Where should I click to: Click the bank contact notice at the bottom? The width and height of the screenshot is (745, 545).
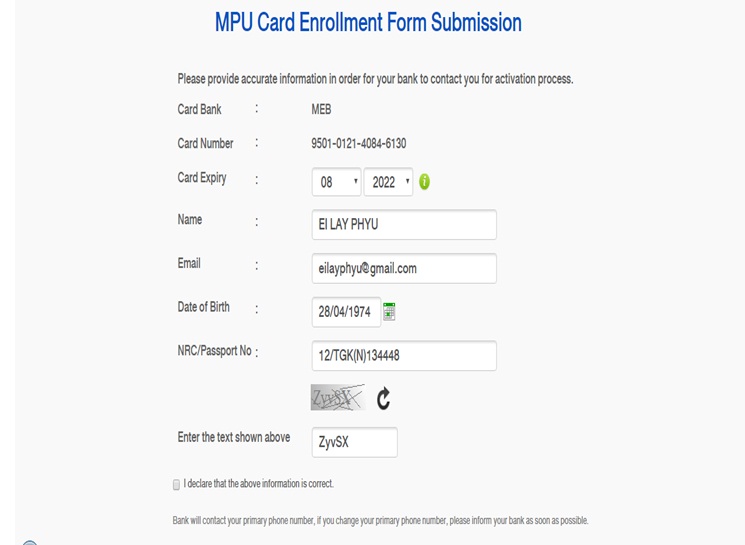(380, 521)
